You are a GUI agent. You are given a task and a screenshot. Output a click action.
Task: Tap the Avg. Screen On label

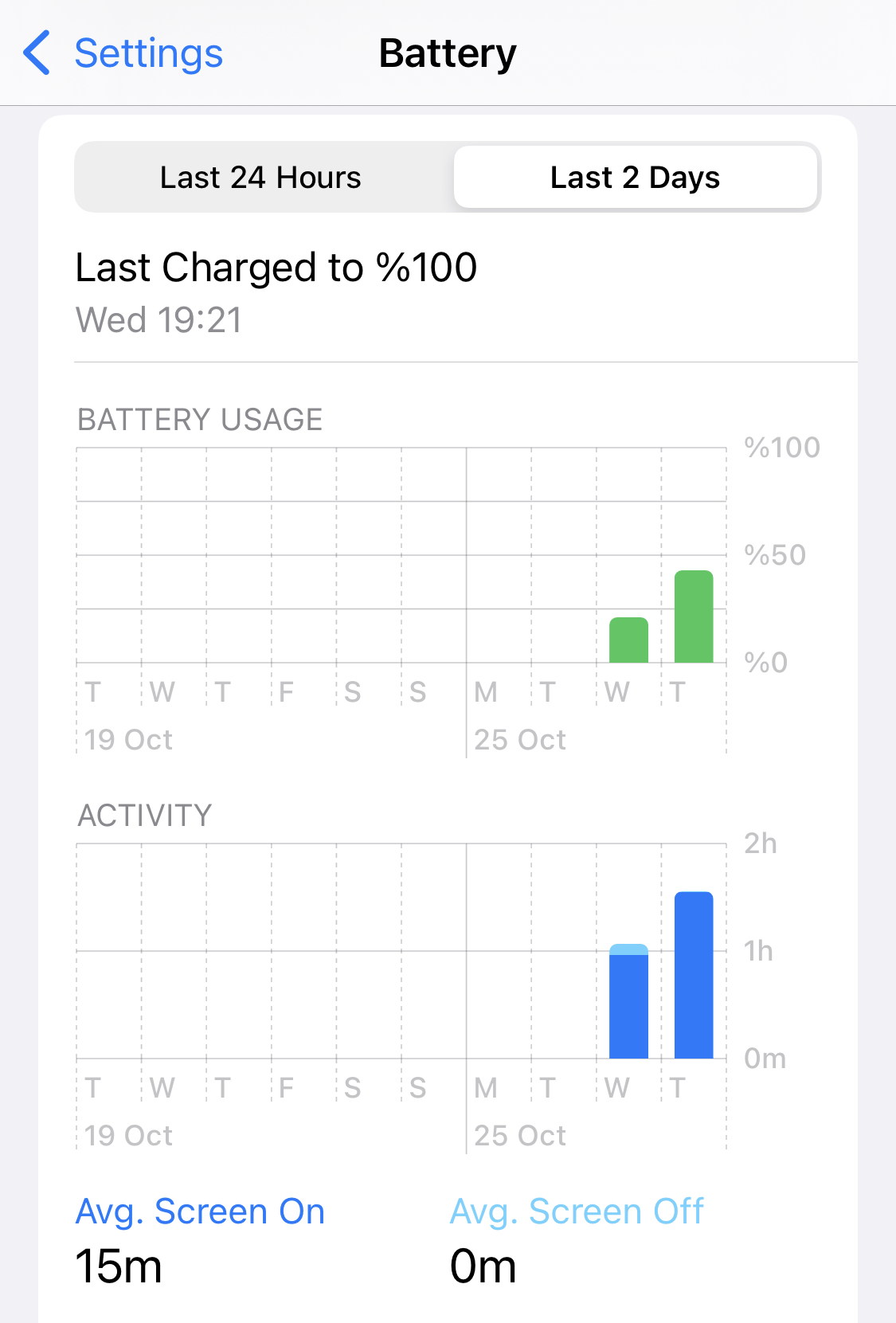point(200,1211)
